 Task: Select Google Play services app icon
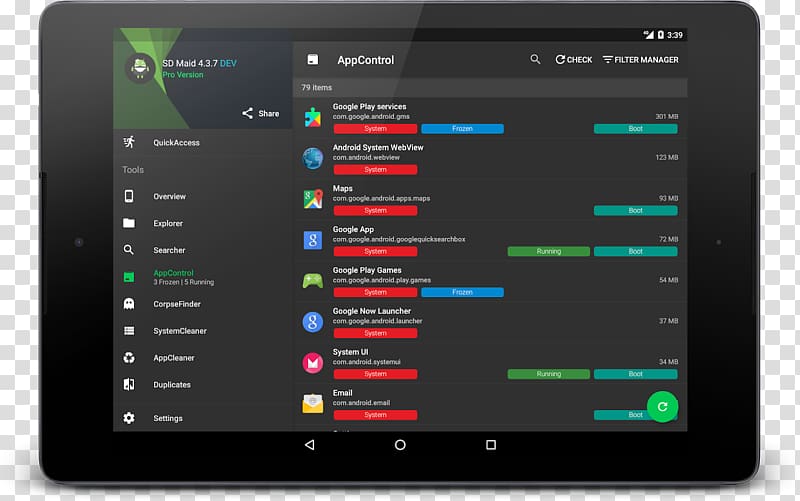pyautogui.click(x=313, y=117)
